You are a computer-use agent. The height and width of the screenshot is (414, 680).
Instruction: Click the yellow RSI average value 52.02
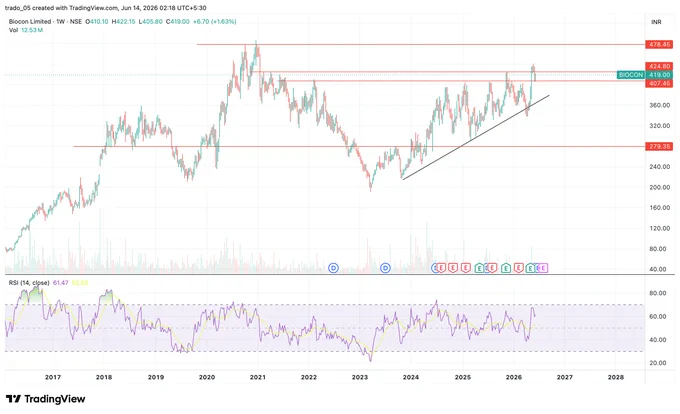point(80,283)
